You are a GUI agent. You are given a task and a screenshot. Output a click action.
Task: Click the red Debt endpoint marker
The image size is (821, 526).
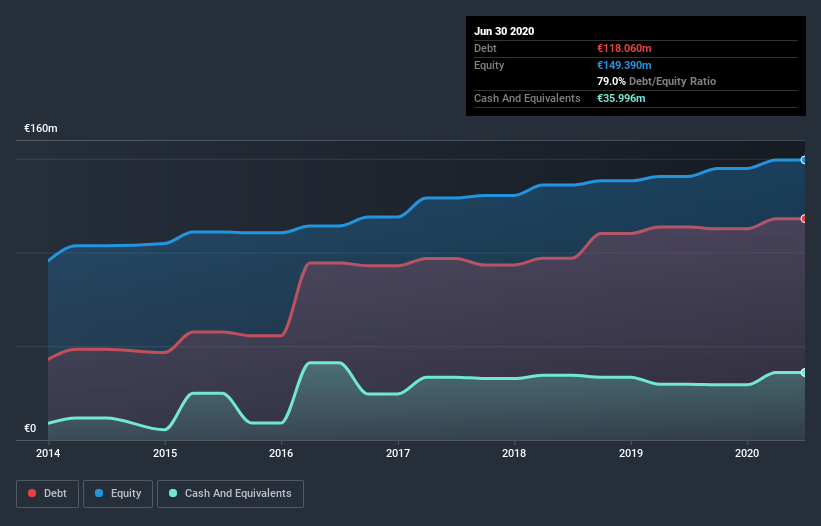click(x=804, y=219)
